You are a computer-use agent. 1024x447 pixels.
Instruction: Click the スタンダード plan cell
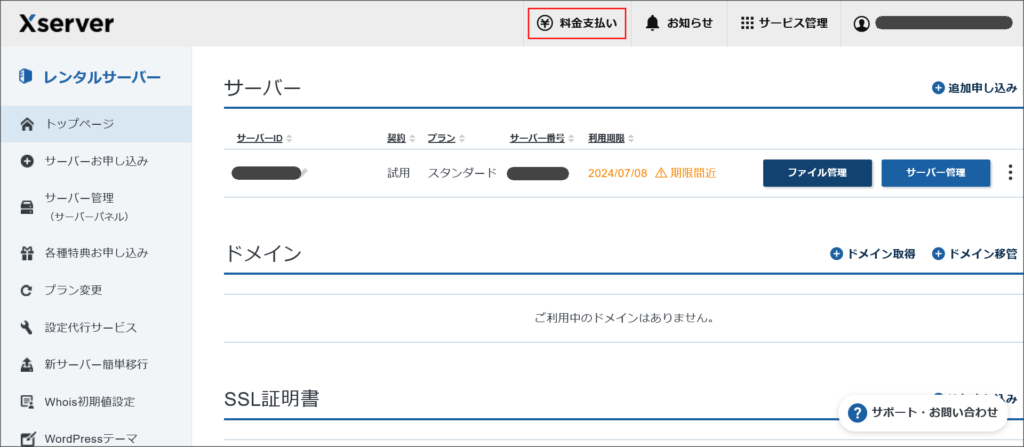[x=462, y=173]
